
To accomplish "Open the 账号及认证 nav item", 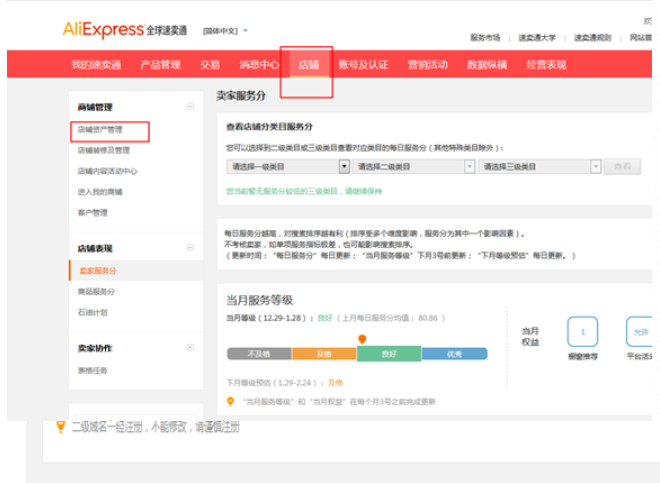I will (363, 64).
